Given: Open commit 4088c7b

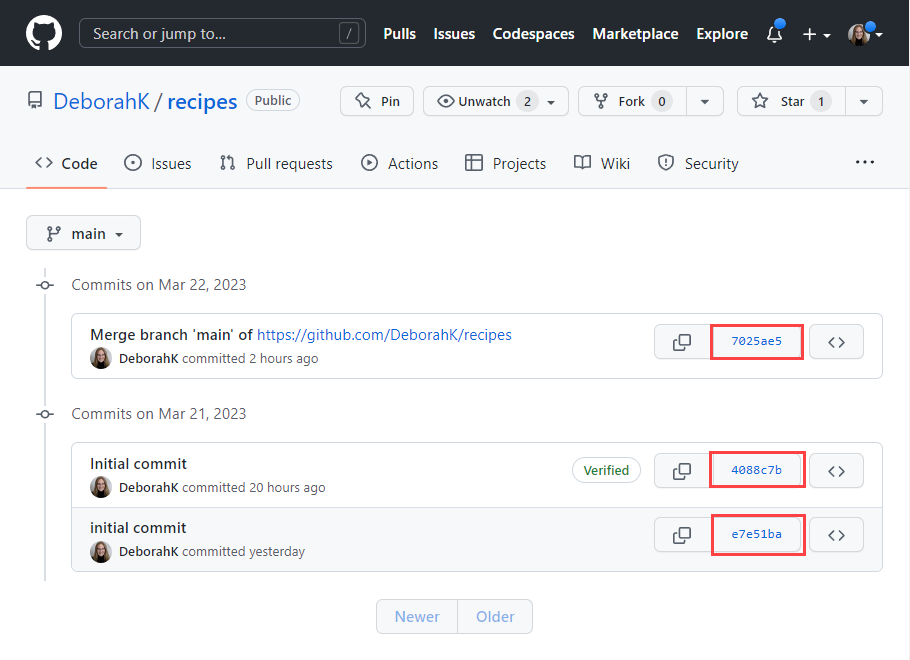Looking at the screenshot, I should pyautogui.click(x=756, y=470).
